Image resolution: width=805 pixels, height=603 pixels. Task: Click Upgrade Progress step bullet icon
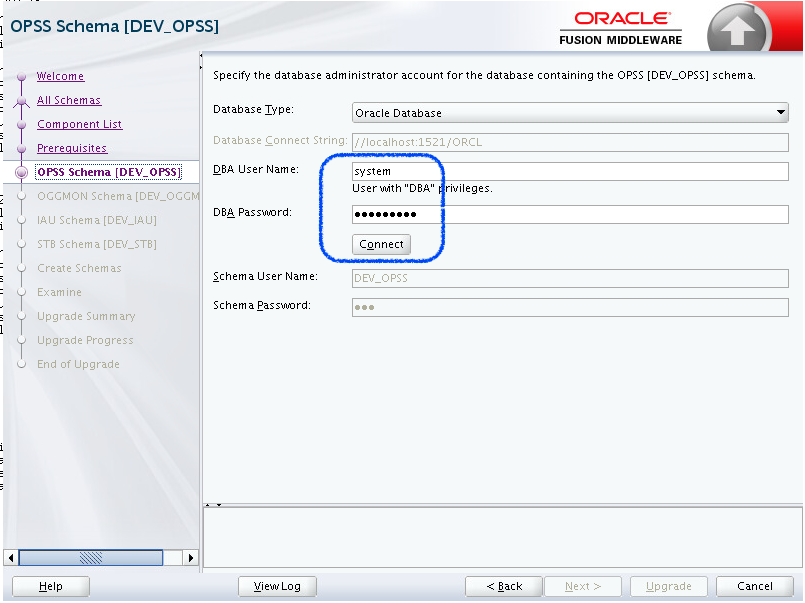point(22,340)
